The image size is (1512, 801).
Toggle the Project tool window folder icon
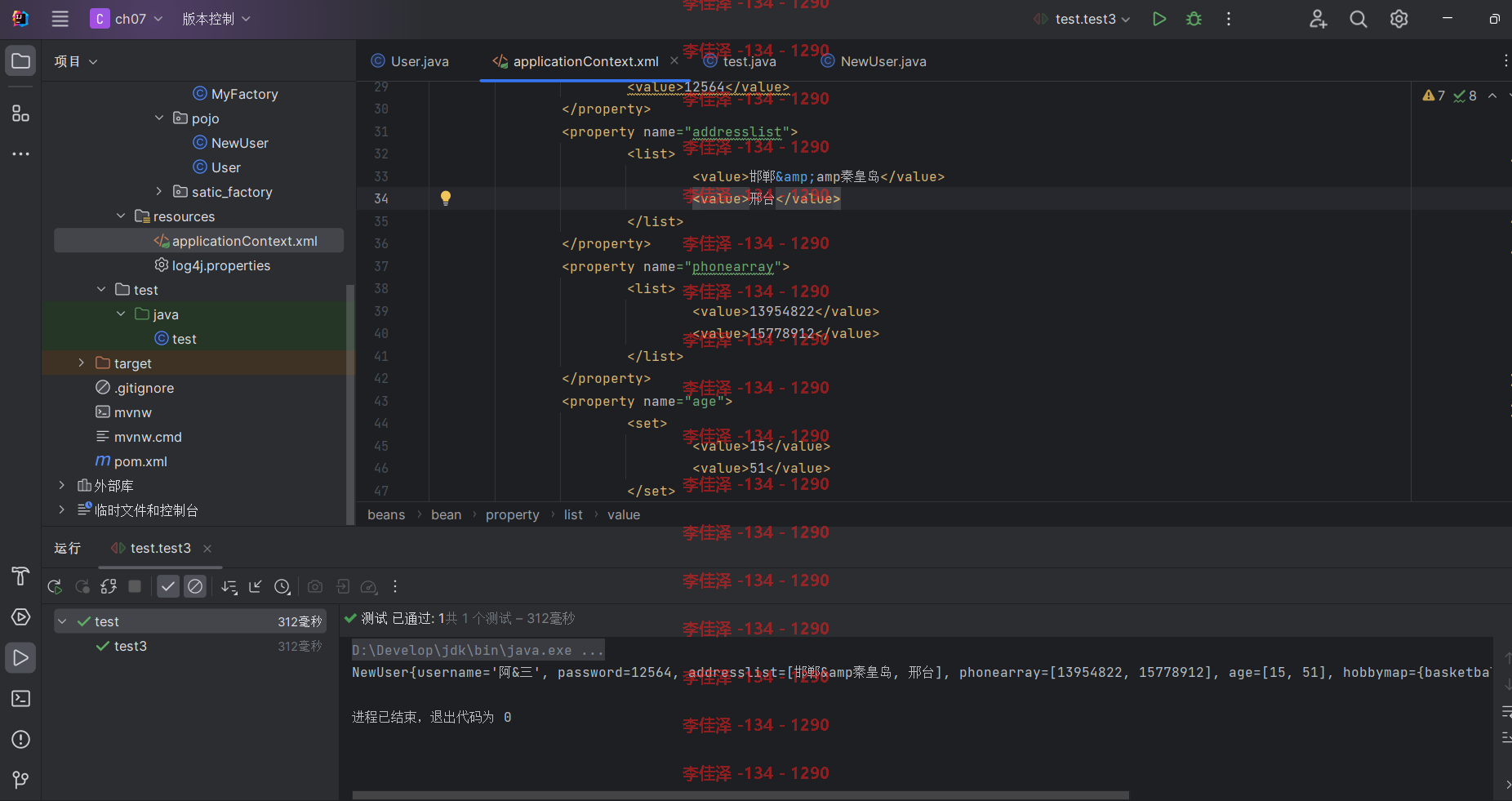click(21, 61)
